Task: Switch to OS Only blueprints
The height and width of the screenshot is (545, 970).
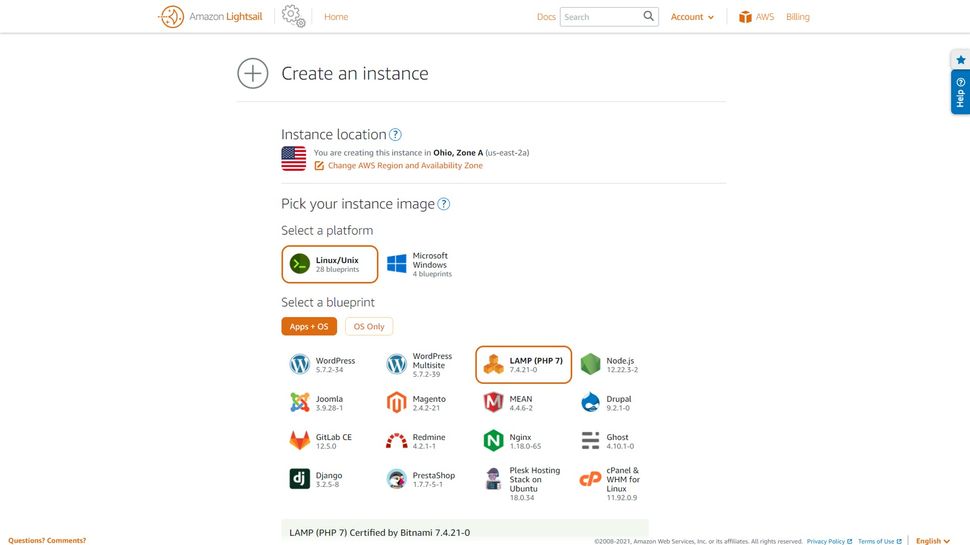Action: 369,326
